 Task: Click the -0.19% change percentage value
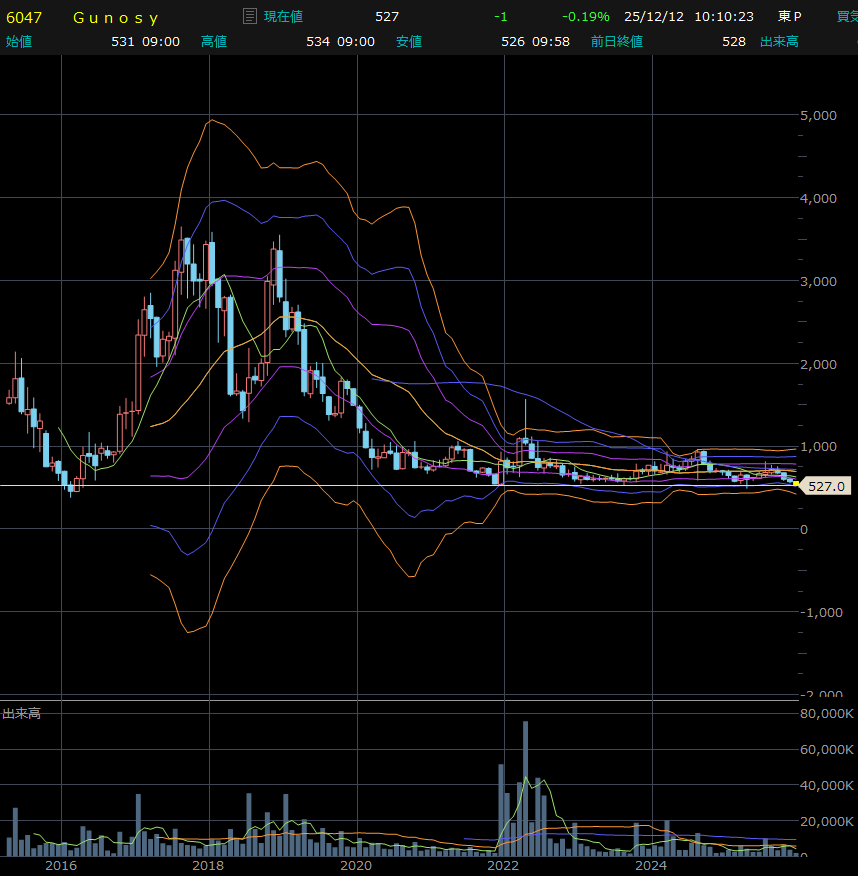tap(585, 17)
